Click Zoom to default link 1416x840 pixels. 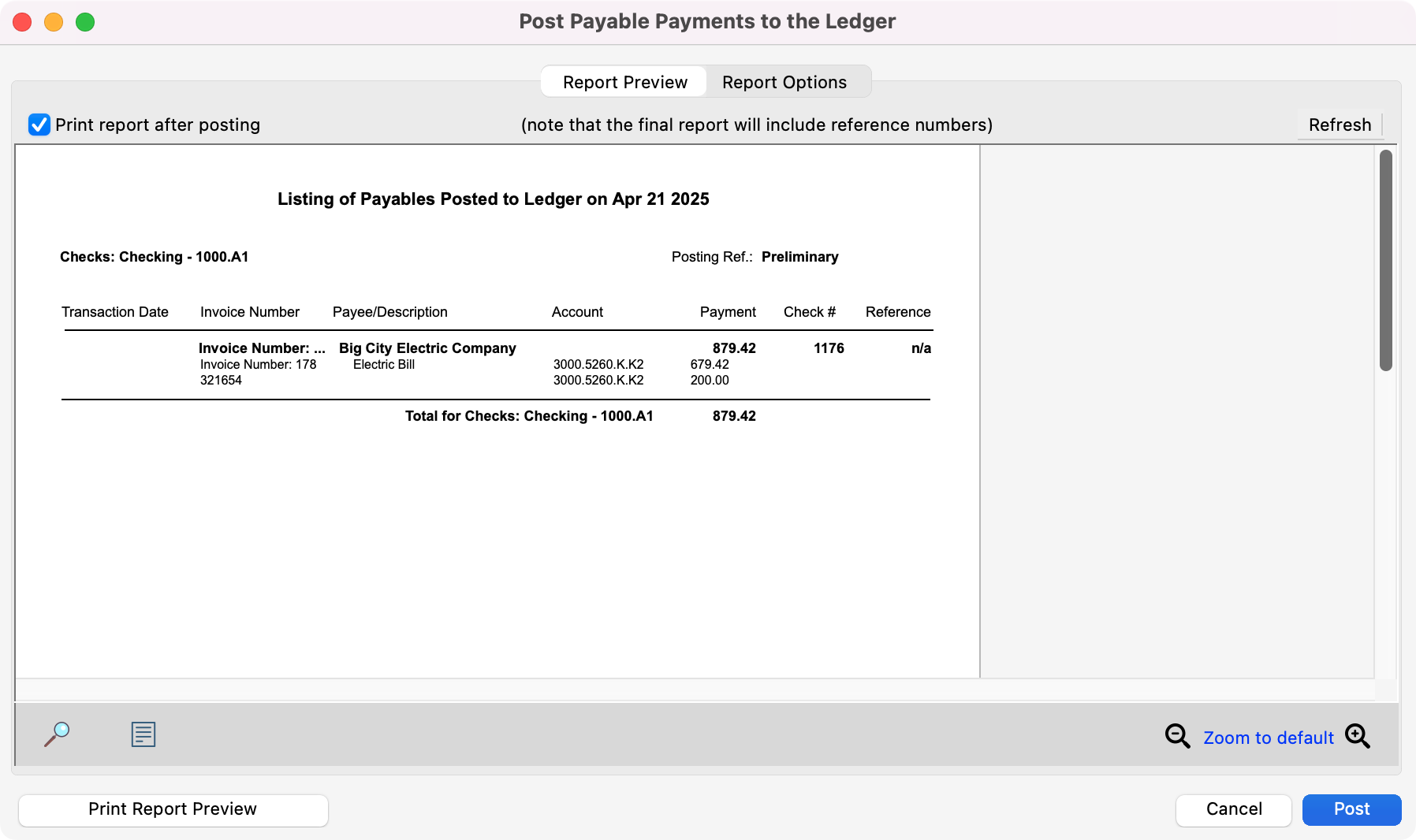point(1268,738)
